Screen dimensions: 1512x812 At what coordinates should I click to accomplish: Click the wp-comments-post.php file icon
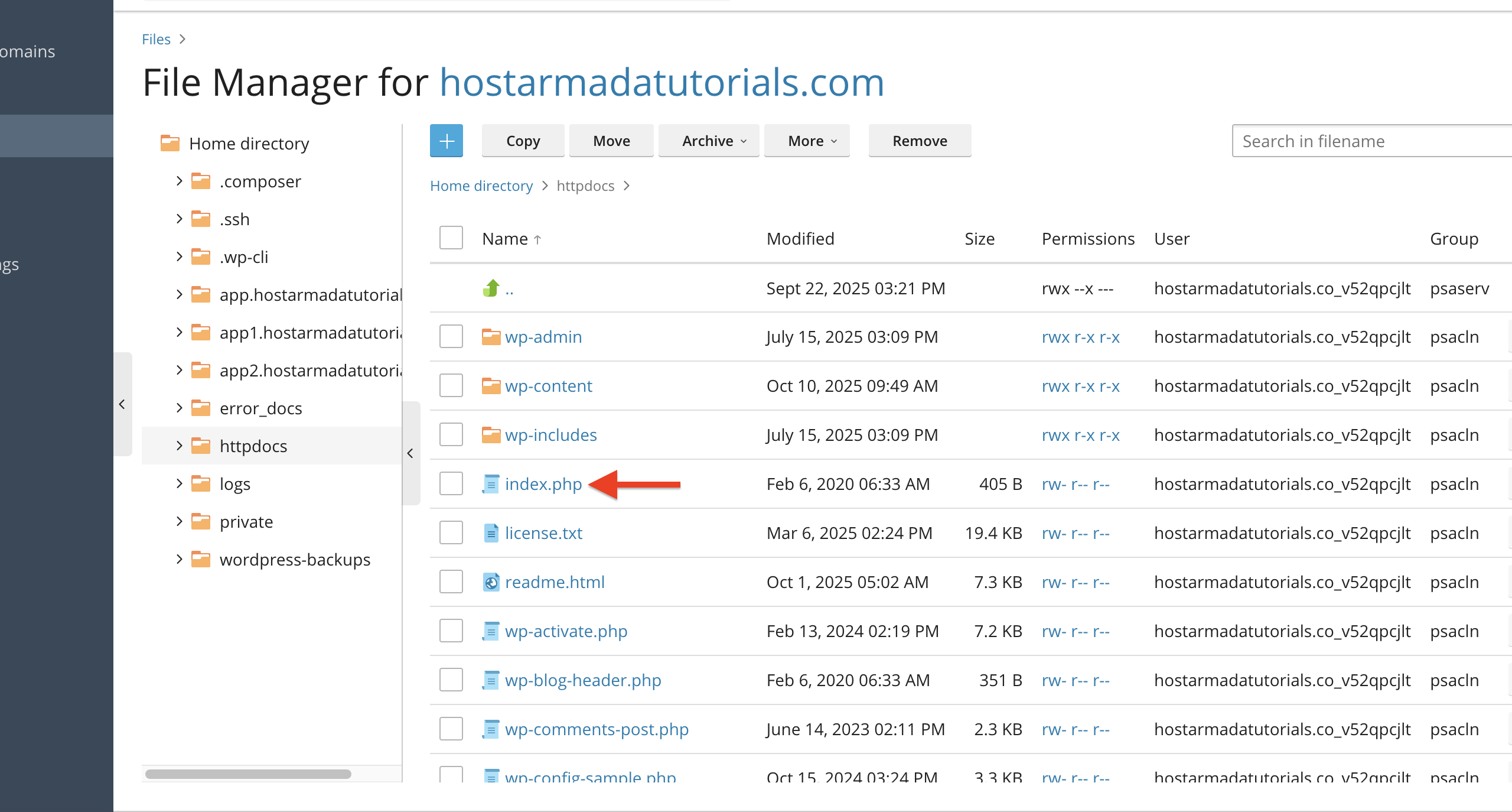(491, 729)
